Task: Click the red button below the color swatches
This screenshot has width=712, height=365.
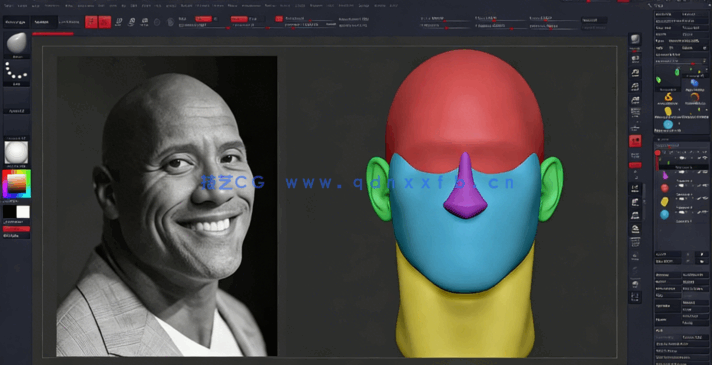Action: [x=16, y=229]
